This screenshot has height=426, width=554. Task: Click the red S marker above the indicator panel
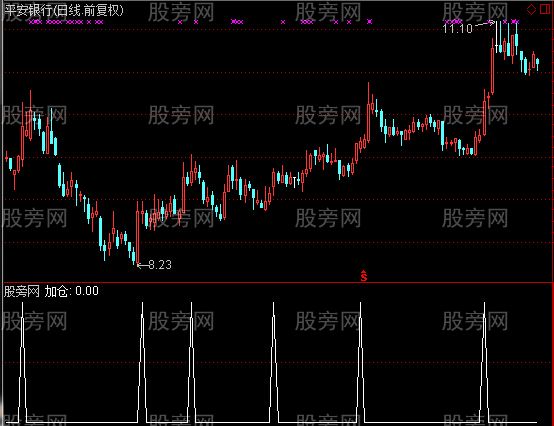tap(364, 276)
